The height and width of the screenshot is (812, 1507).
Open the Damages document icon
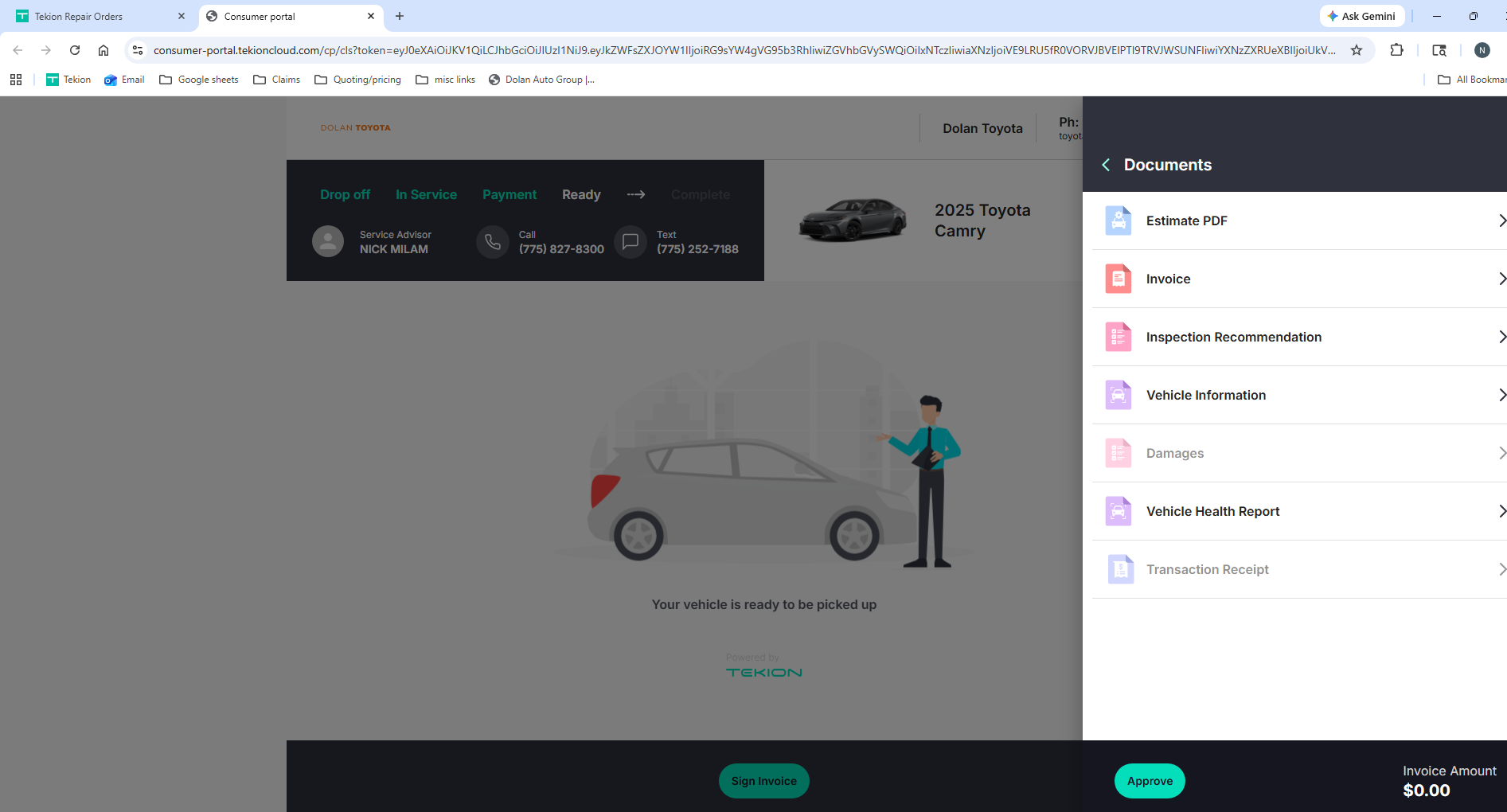(x=1119, y=453)
